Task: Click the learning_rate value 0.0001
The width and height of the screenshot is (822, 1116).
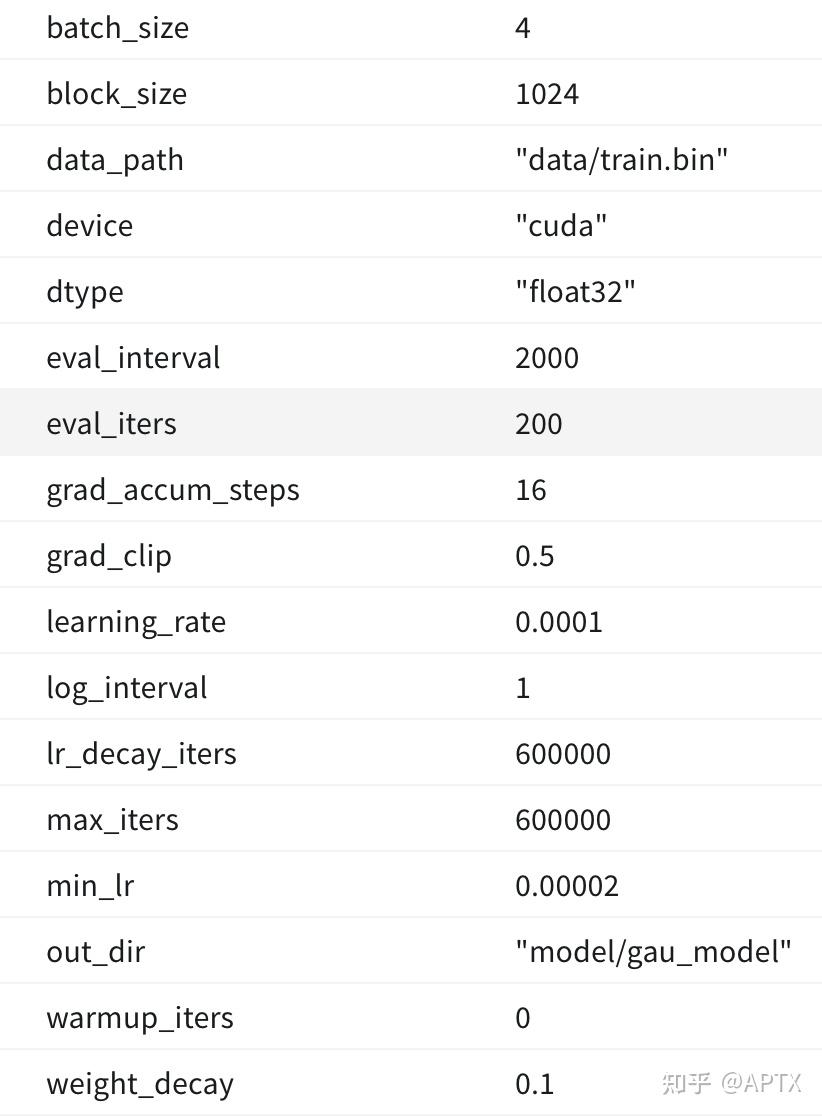Action: (559, 622)
